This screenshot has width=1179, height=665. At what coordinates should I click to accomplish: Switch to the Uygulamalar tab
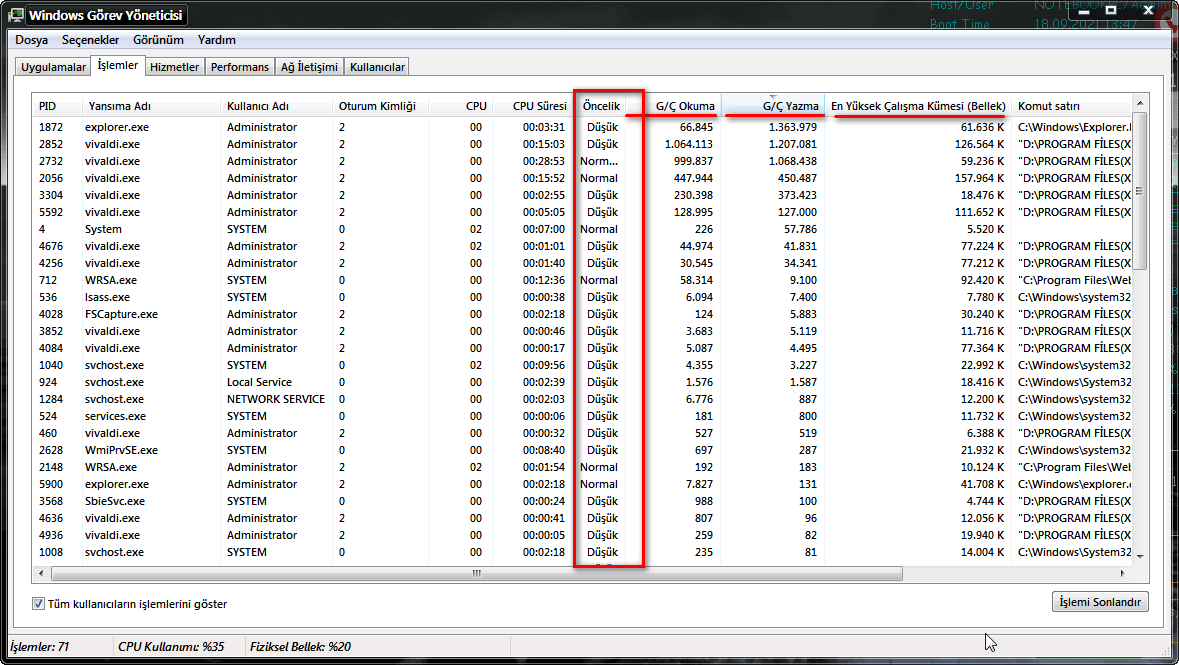(53, 67)
